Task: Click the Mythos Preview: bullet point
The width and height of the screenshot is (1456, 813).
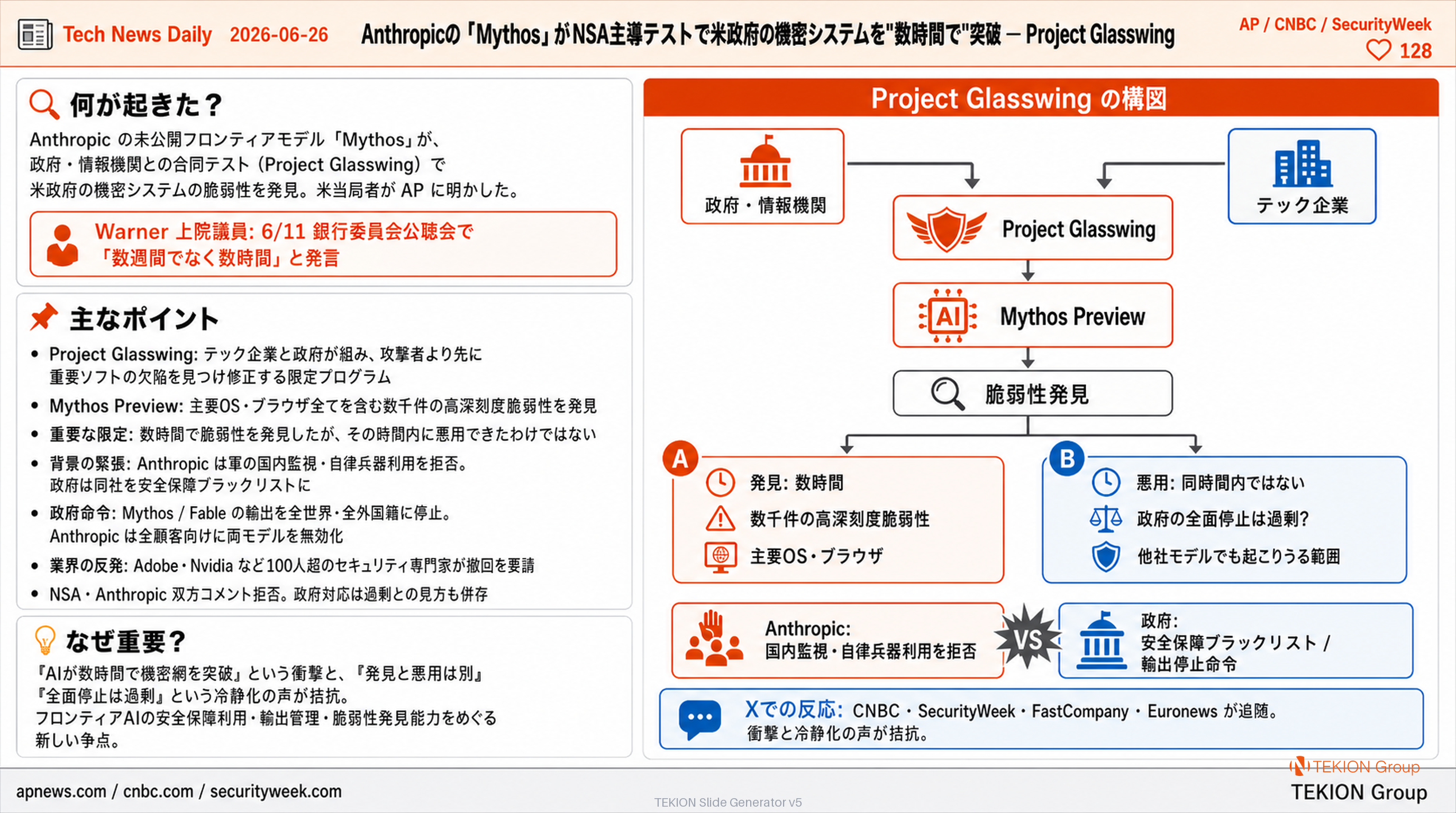Action: 323,406
